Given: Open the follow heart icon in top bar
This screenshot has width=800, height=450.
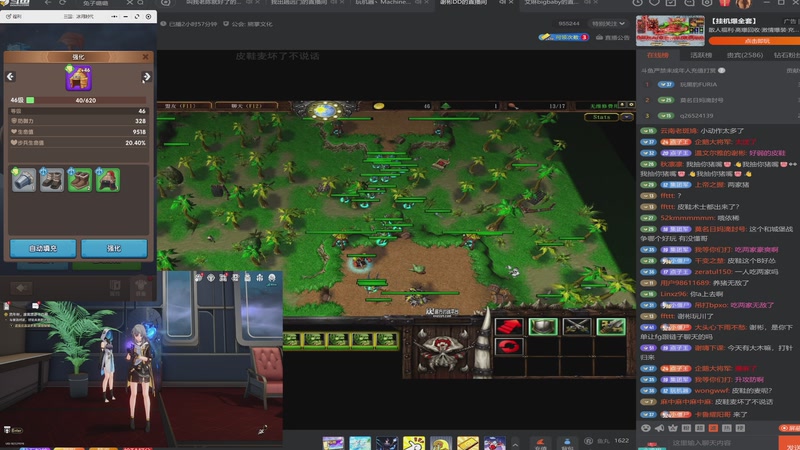Looking at the screenshot, I should click(x=654, y=3).
